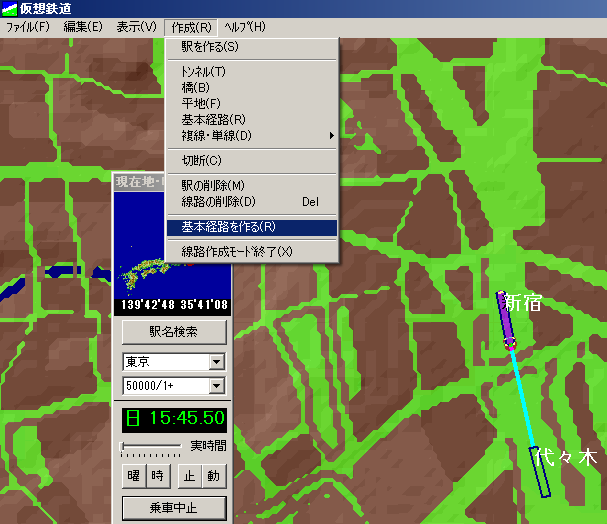This screenshot has width=607, height=524.
Task: Click the 曜 day-of-week button
Action: pos(133,475)
